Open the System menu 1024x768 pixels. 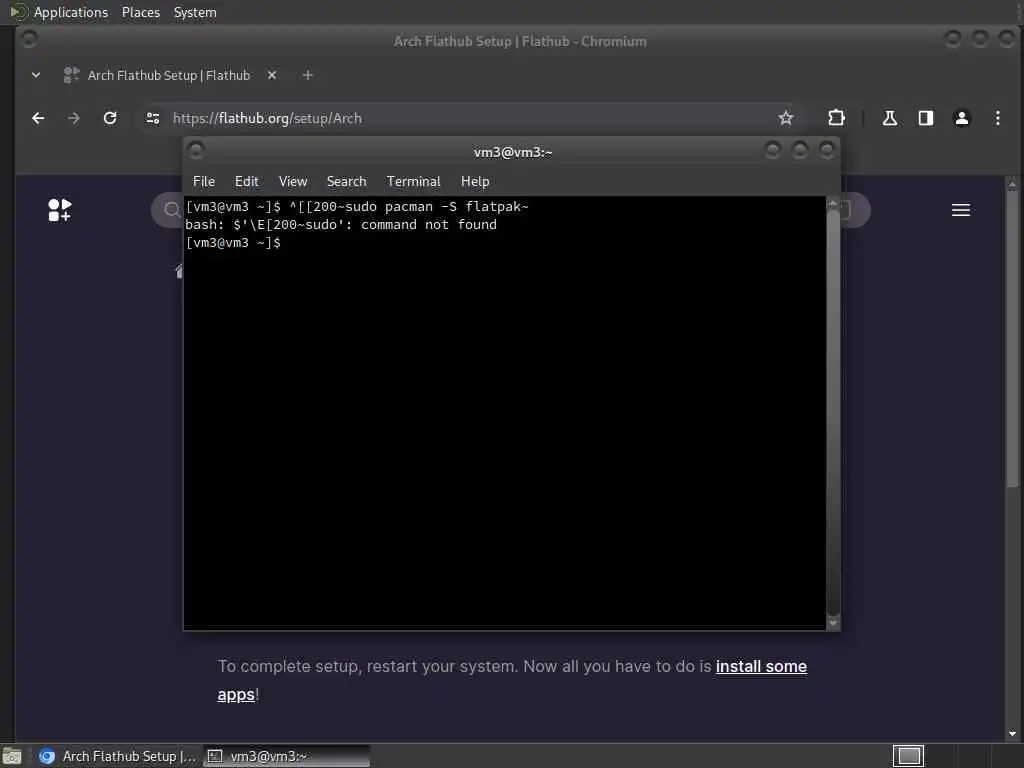[195, 12]
